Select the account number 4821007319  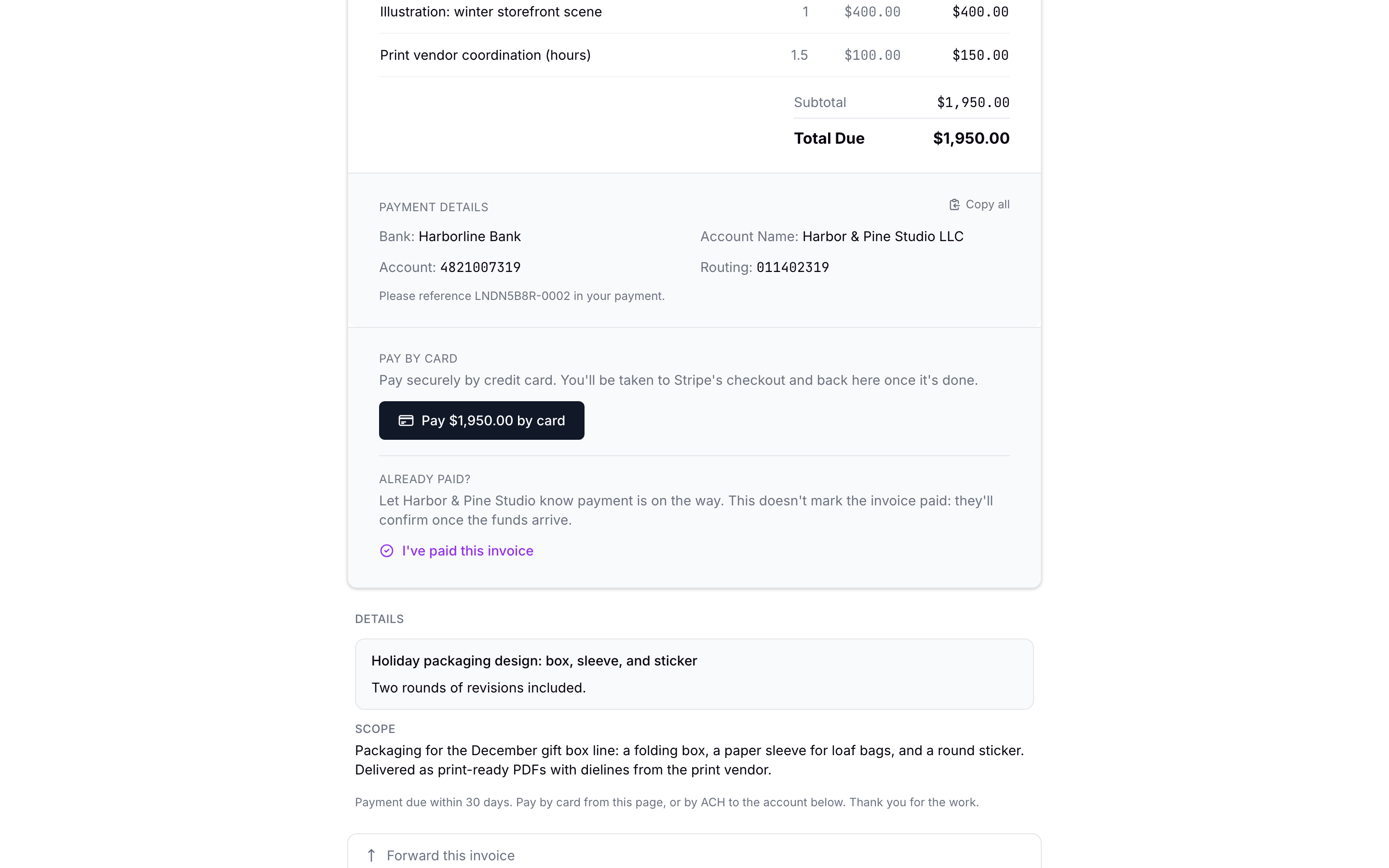point(480,268)
